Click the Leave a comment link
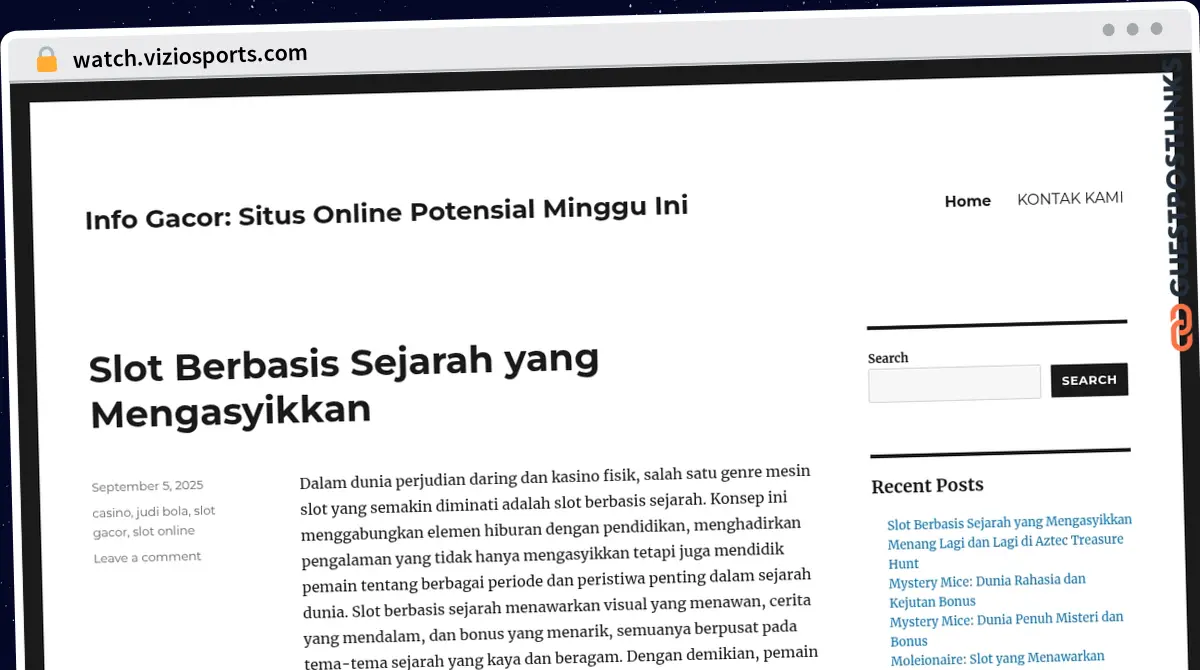The width and height of the screenshot is (1200, 670). pos(147,557)
